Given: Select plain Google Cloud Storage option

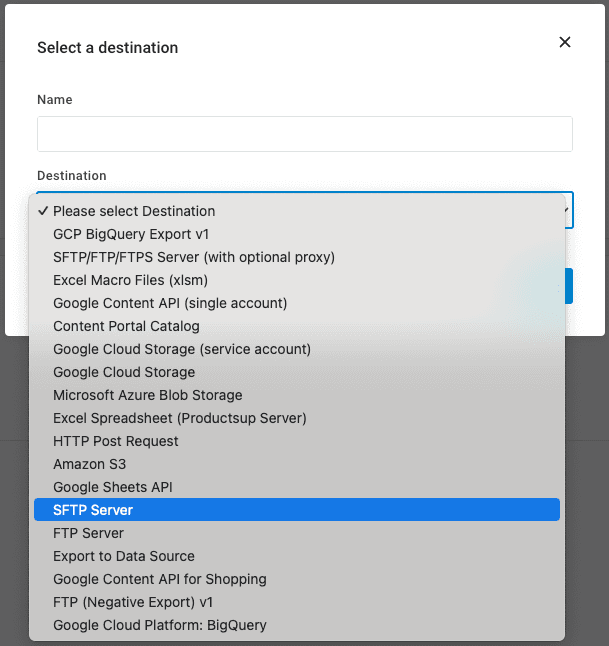Looking at the screenshot, I should coord(124,372).
